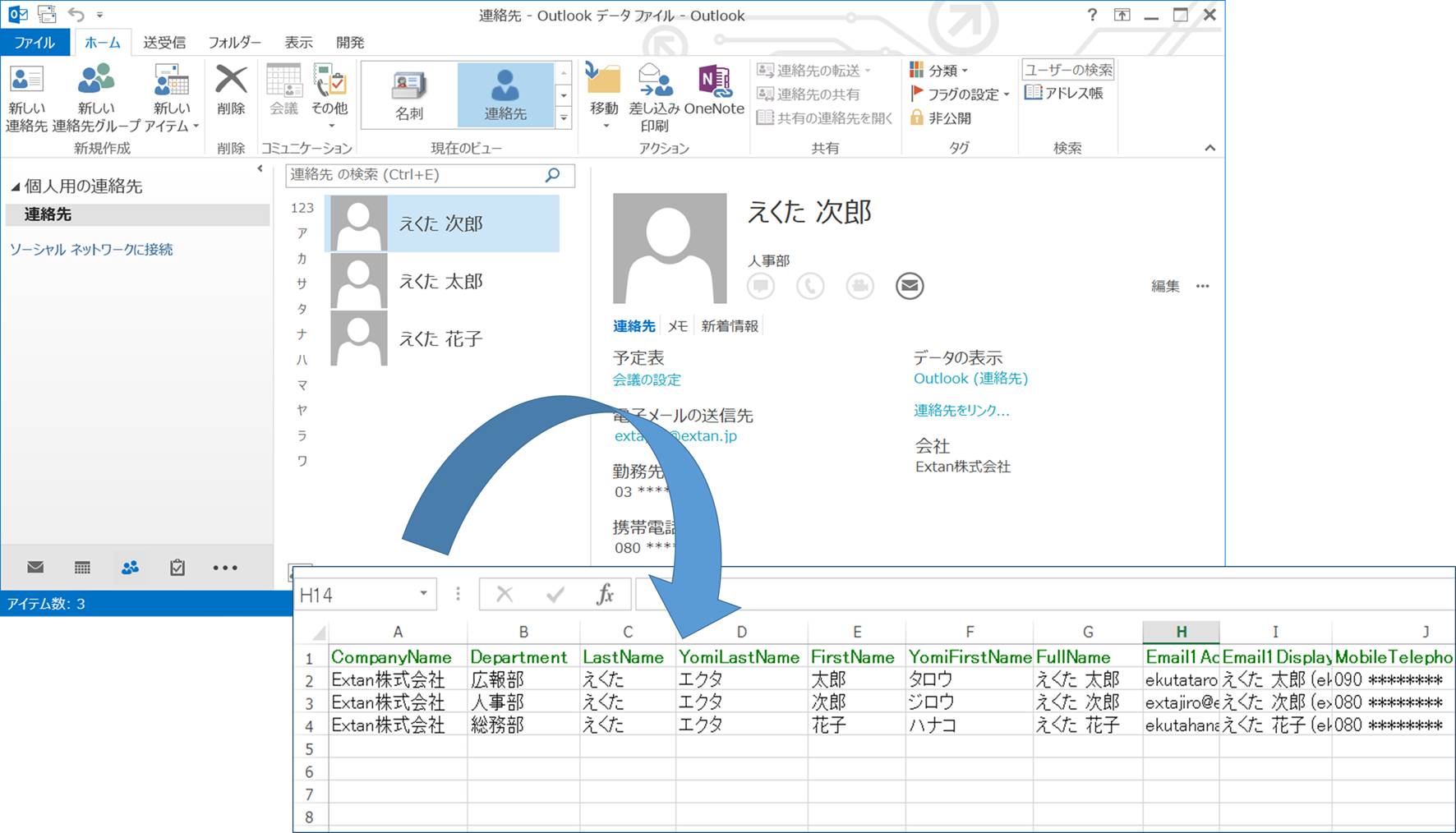1456x833 pixels.
Task: Open その他 communication options
Action: click(x=329, y=97)
